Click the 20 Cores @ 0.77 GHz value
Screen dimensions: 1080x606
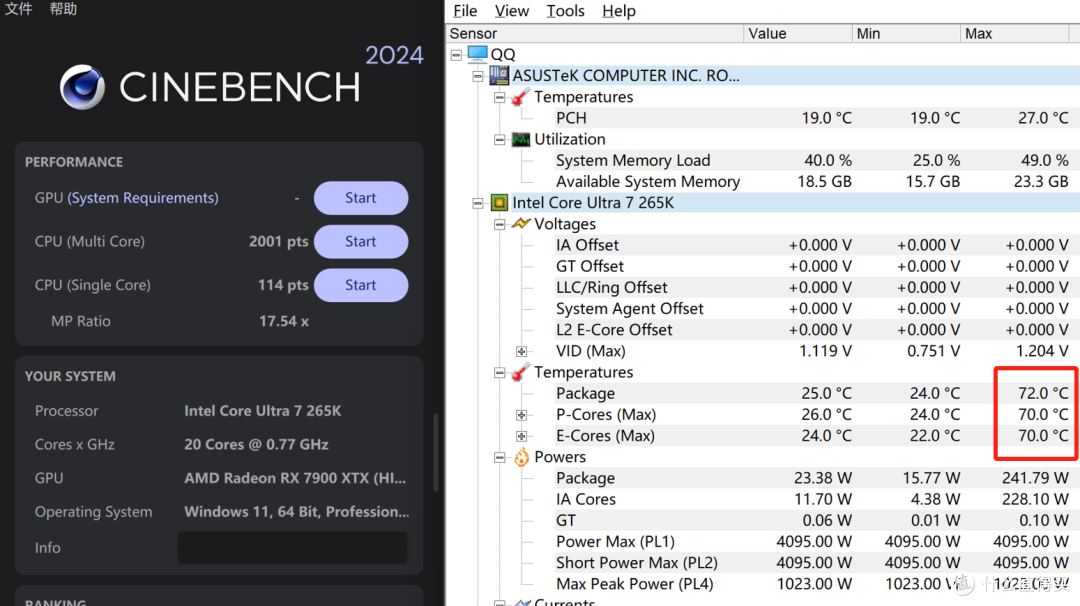(256, 445)
